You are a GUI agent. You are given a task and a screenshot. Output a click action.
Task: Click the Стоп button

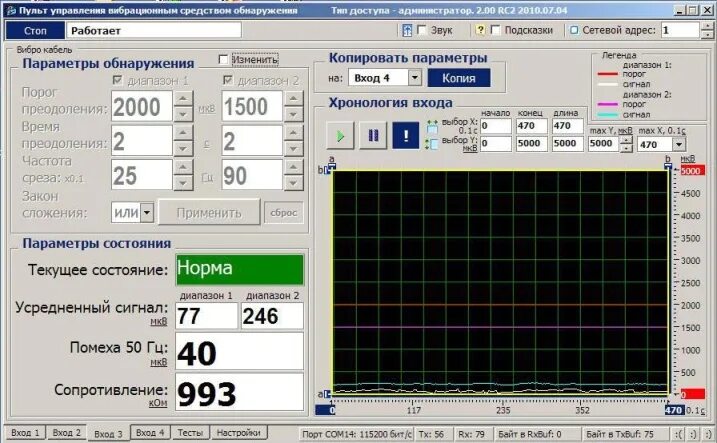[x=35, y=31]
